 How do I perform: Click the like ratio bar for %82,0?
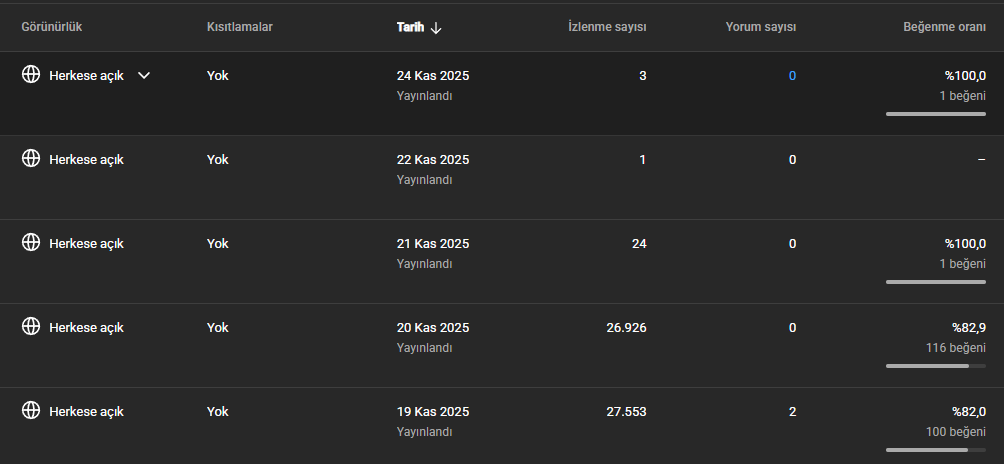(936, 450)
